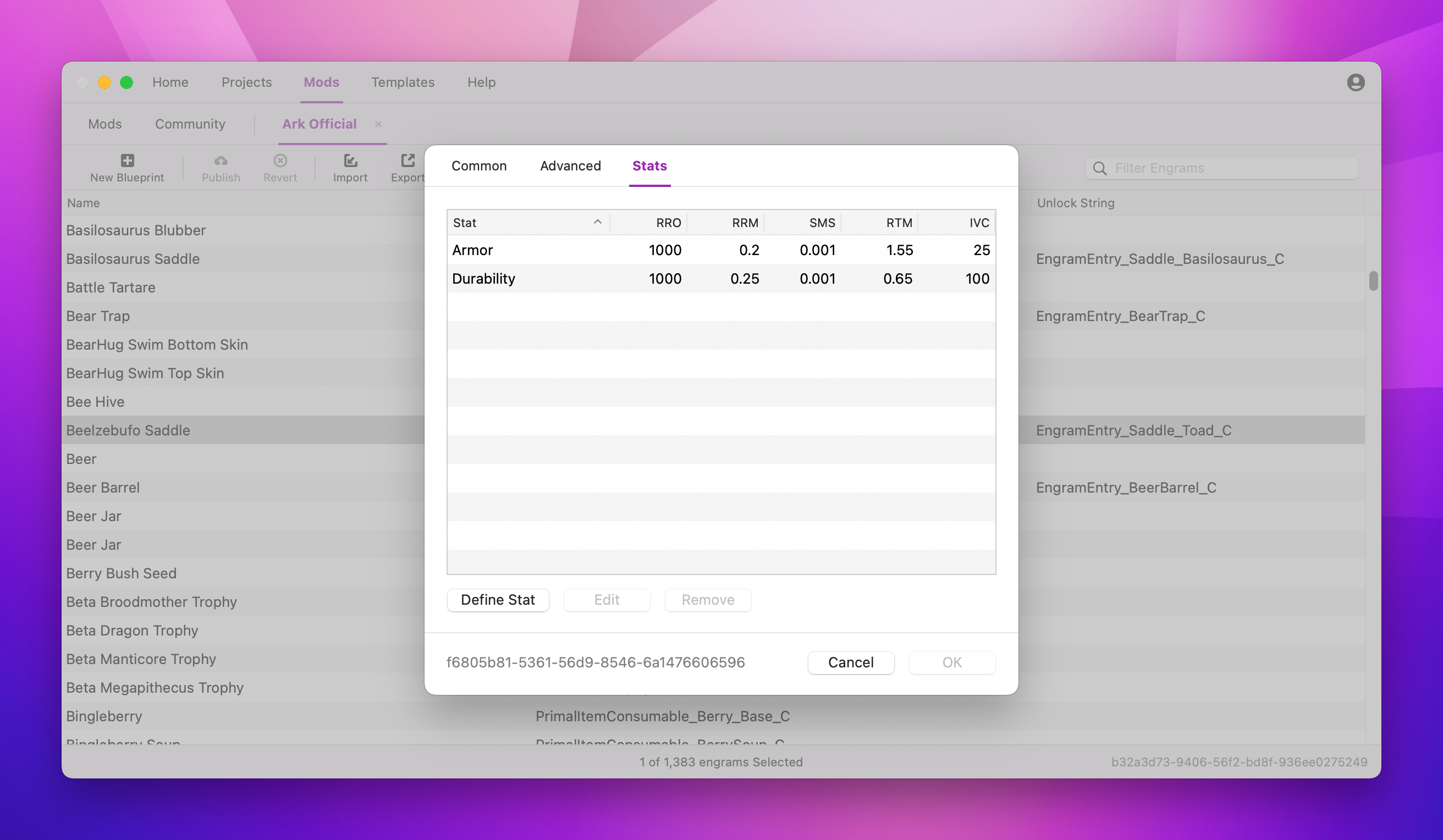Toggle sort arrow on Stat column header
Image resolution: width=1443 pixels, height=840 pixels.
[597, 222]
